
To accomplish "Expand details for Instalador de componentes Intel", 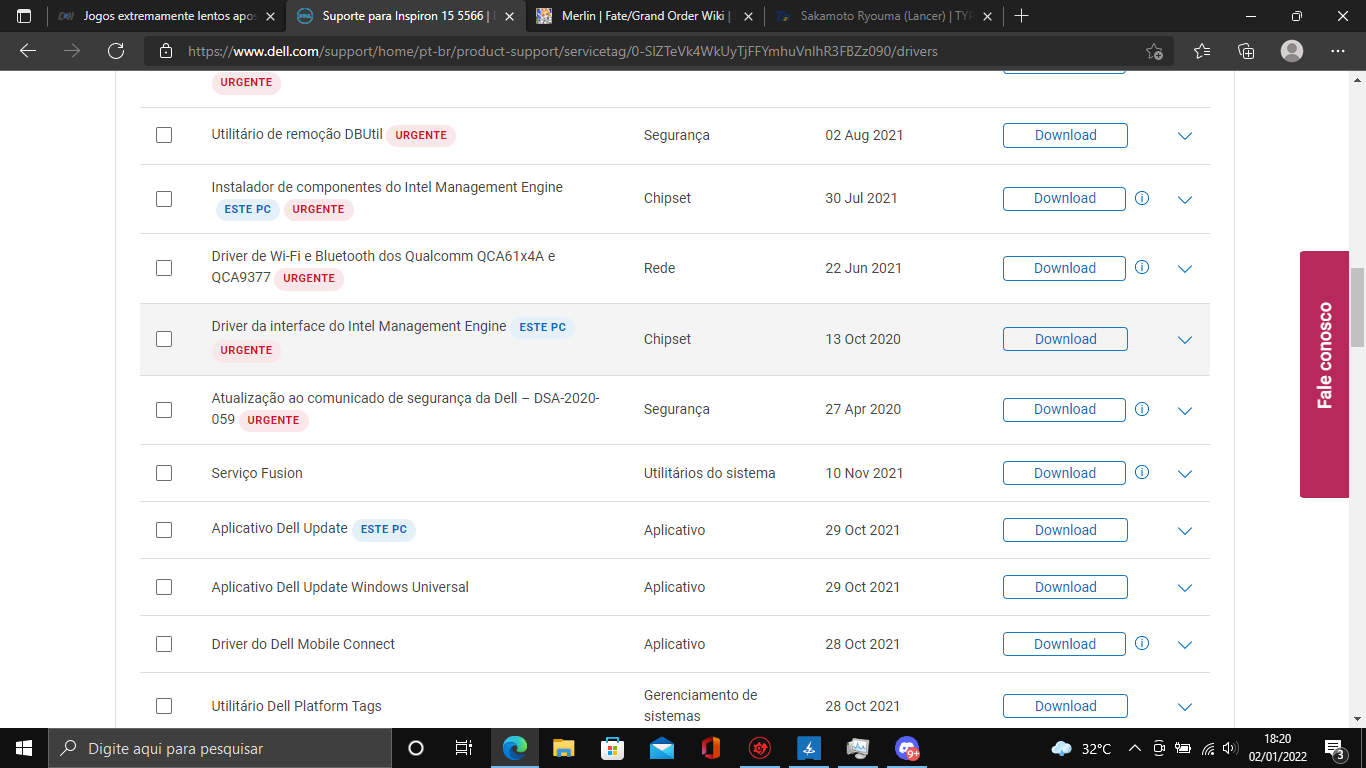I will coord(1185,200).
